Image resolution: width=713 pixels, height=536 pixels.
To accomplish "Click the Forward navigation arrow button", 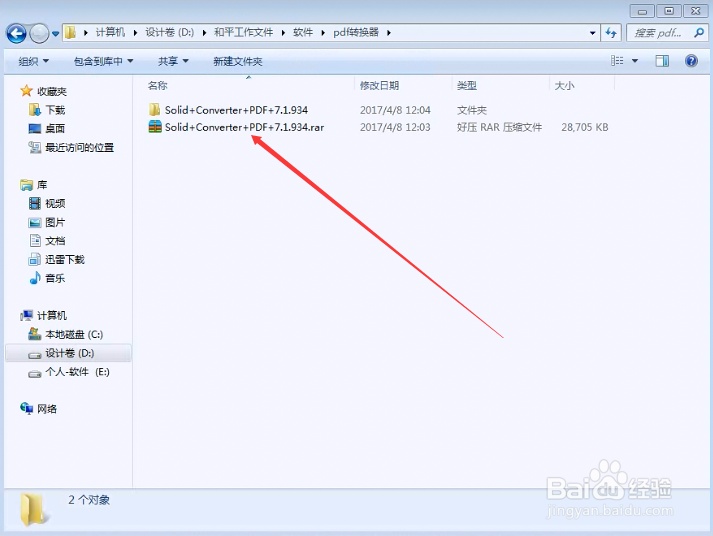I will pos(39,33).
